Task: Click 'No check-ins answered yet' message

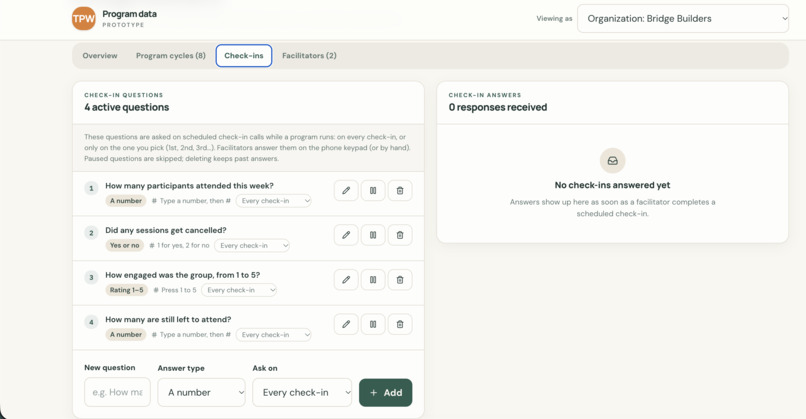Action: point(612,185)
